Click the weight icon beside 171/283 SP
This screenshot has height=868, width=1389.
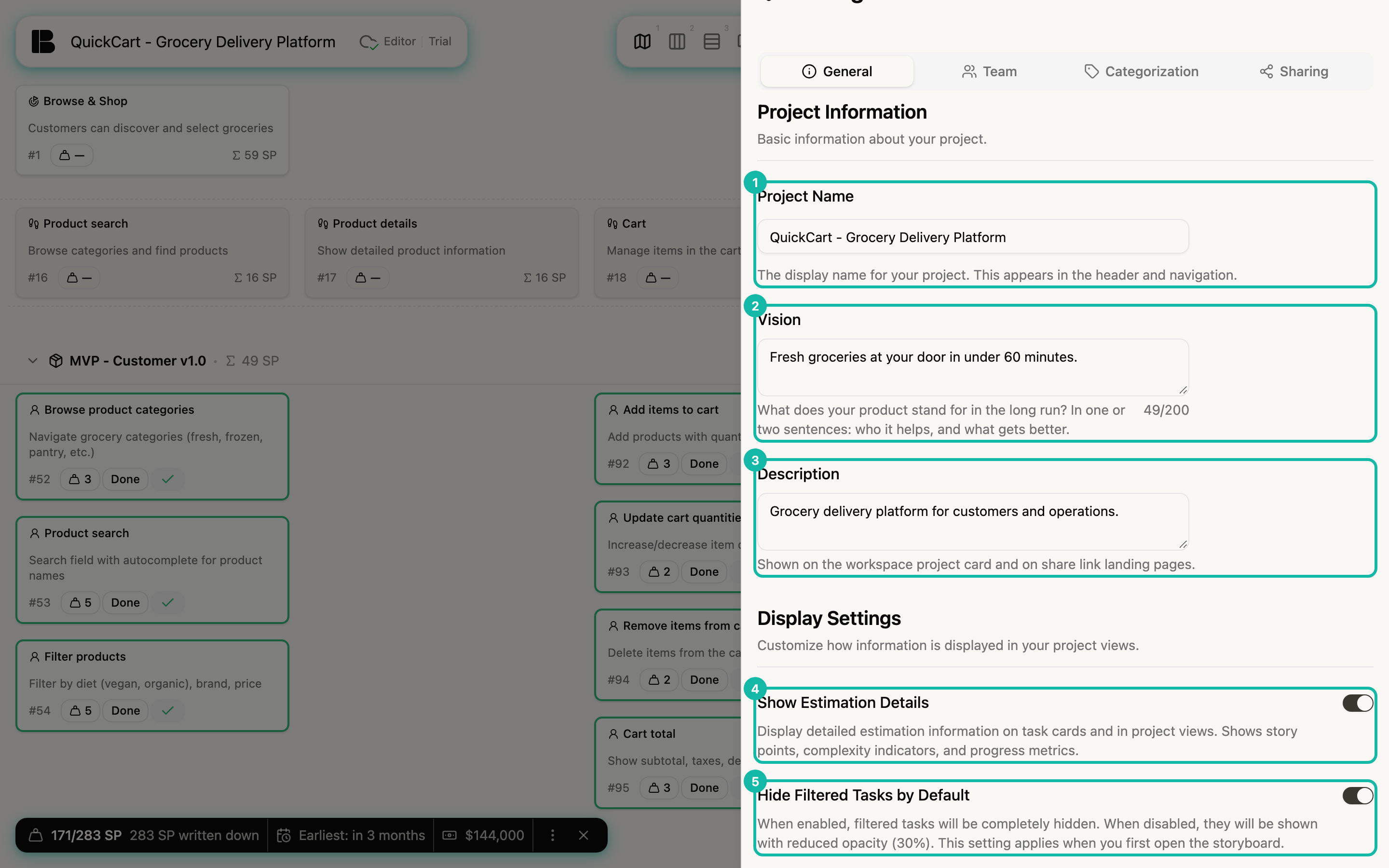coord(36,835)
